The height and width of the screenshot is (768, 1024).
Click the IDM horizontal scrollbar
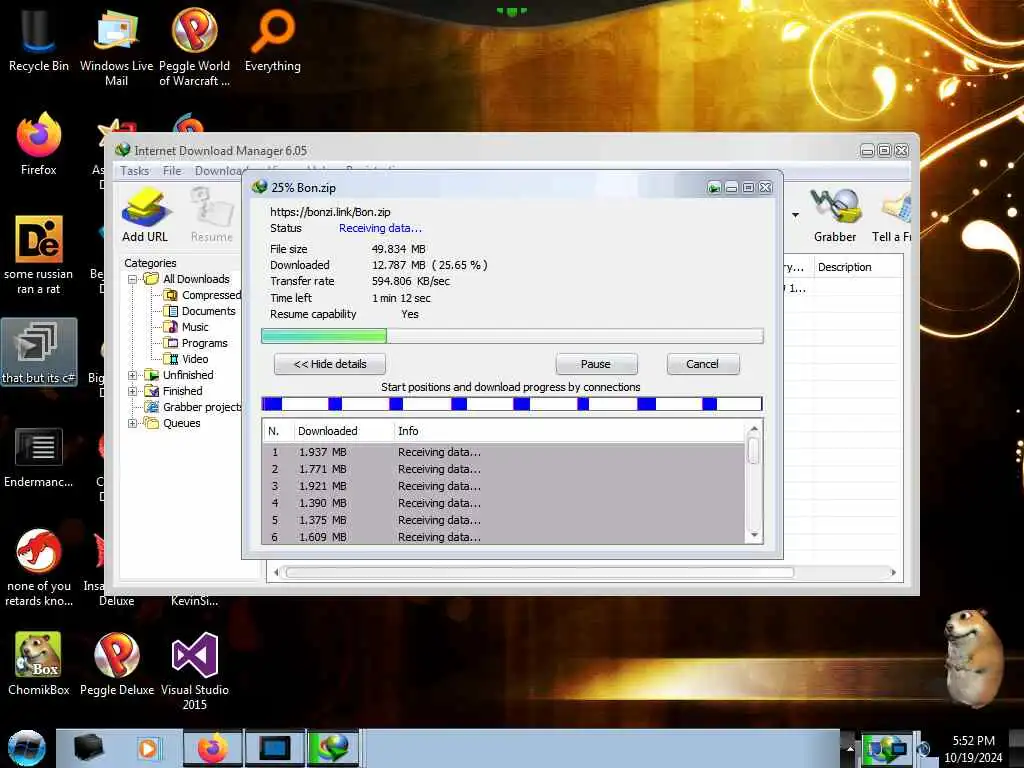pos(539,572)
